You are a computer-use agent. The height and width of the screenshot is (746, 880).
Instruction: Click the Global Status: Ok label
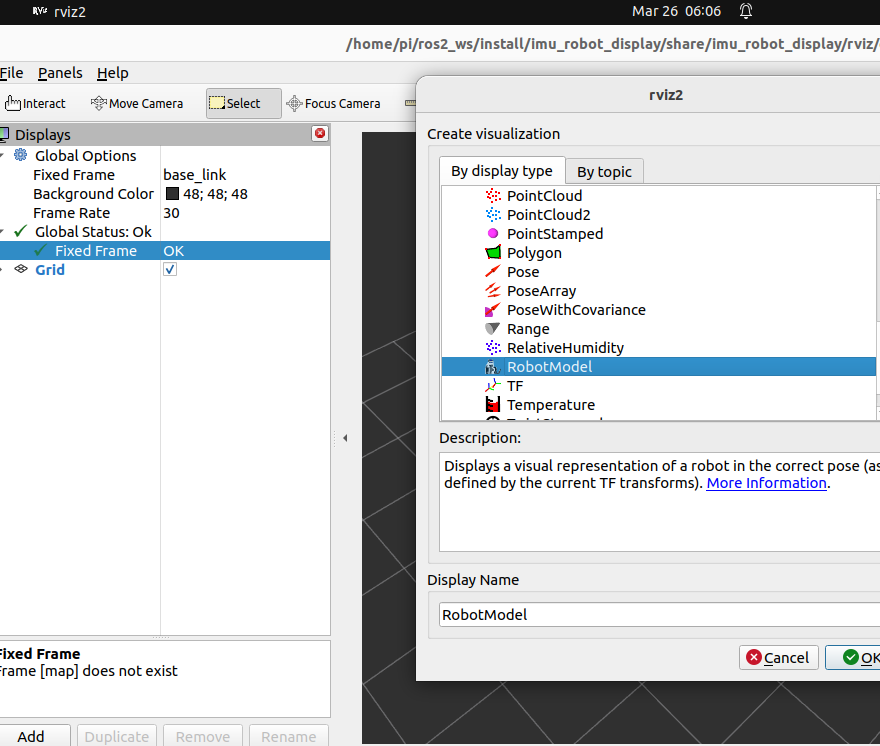93,232
